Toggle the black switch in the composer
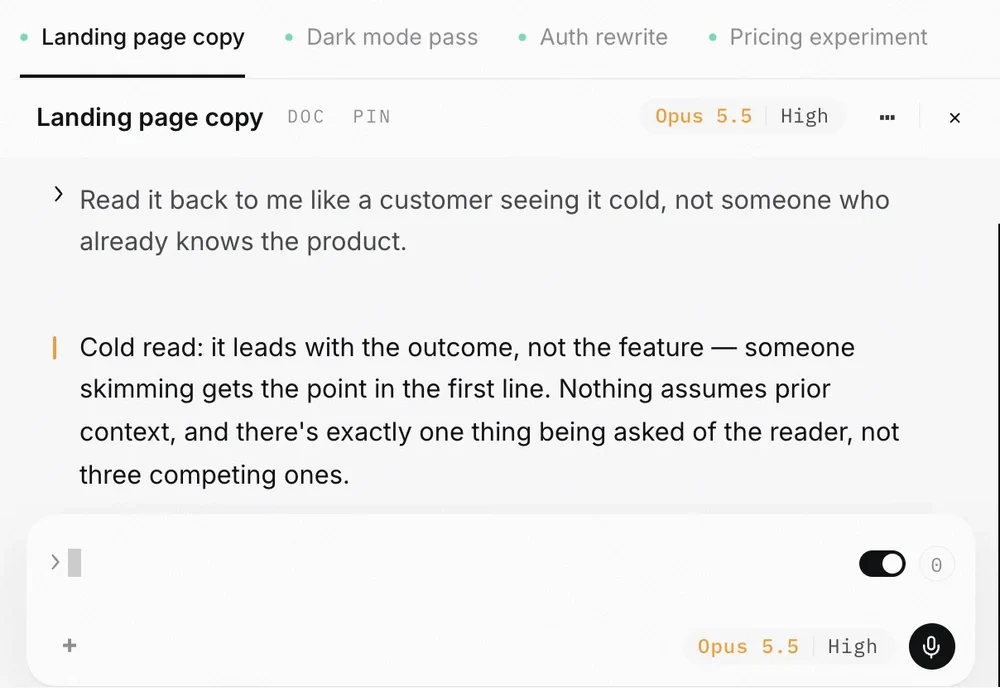This screenshot has height=688, width=1000. (x=882, y=564)
